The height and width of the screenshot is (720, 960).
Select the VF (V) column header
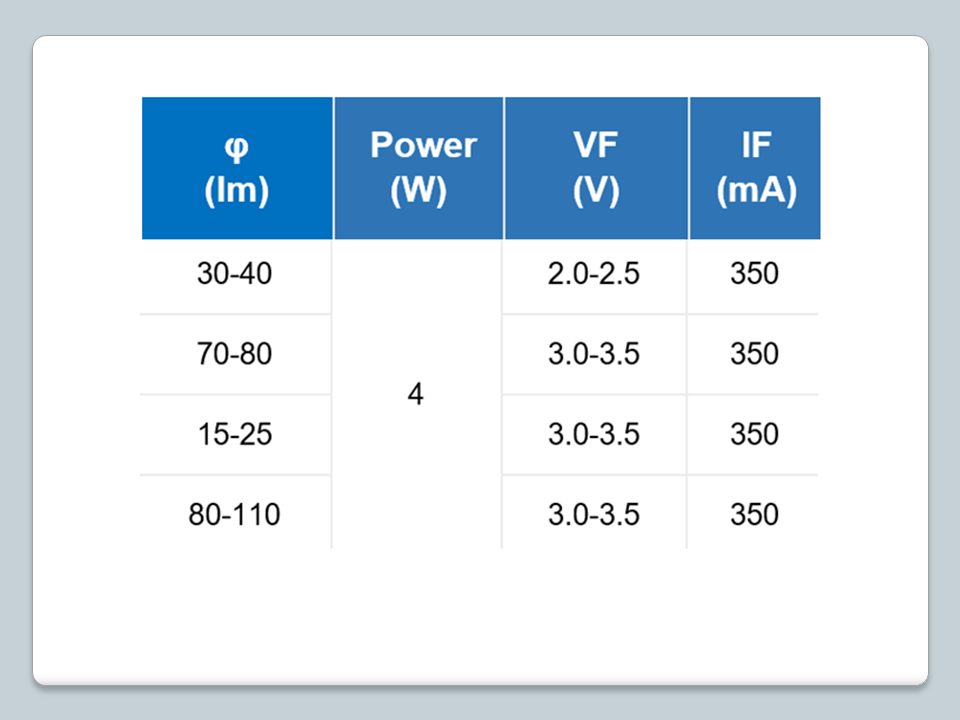[x=596, y=167]
